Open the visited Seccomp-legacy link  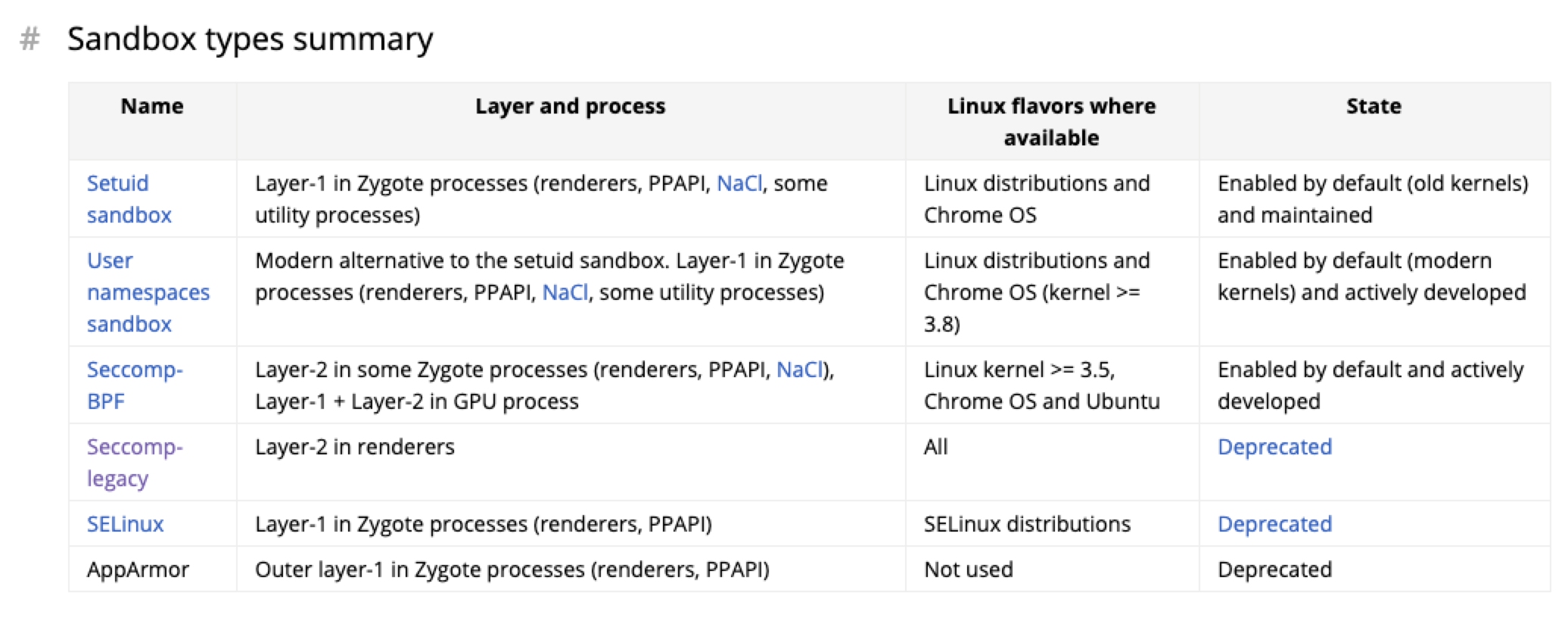tap(135, 463)
